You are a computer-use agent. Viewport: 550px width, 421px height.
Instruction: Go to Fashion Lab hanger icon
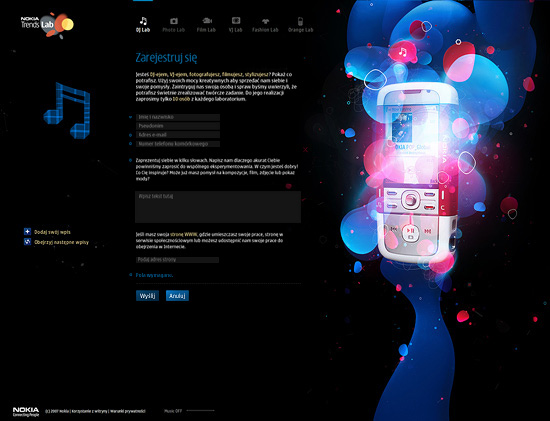[265, 21]
